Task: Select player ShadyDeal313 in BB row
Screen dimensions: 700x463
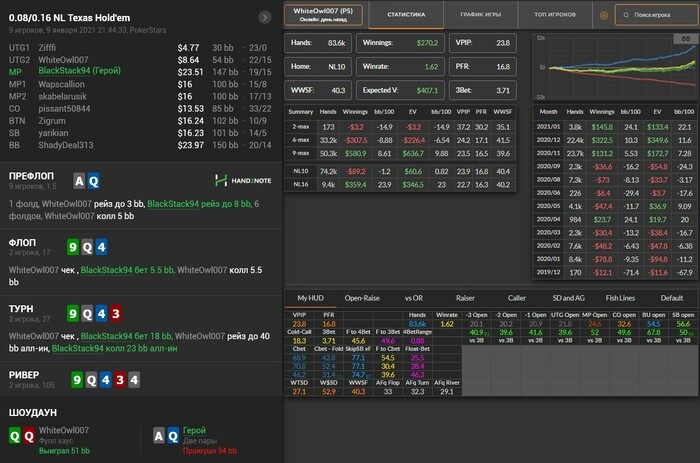Action: coord(66,145)
